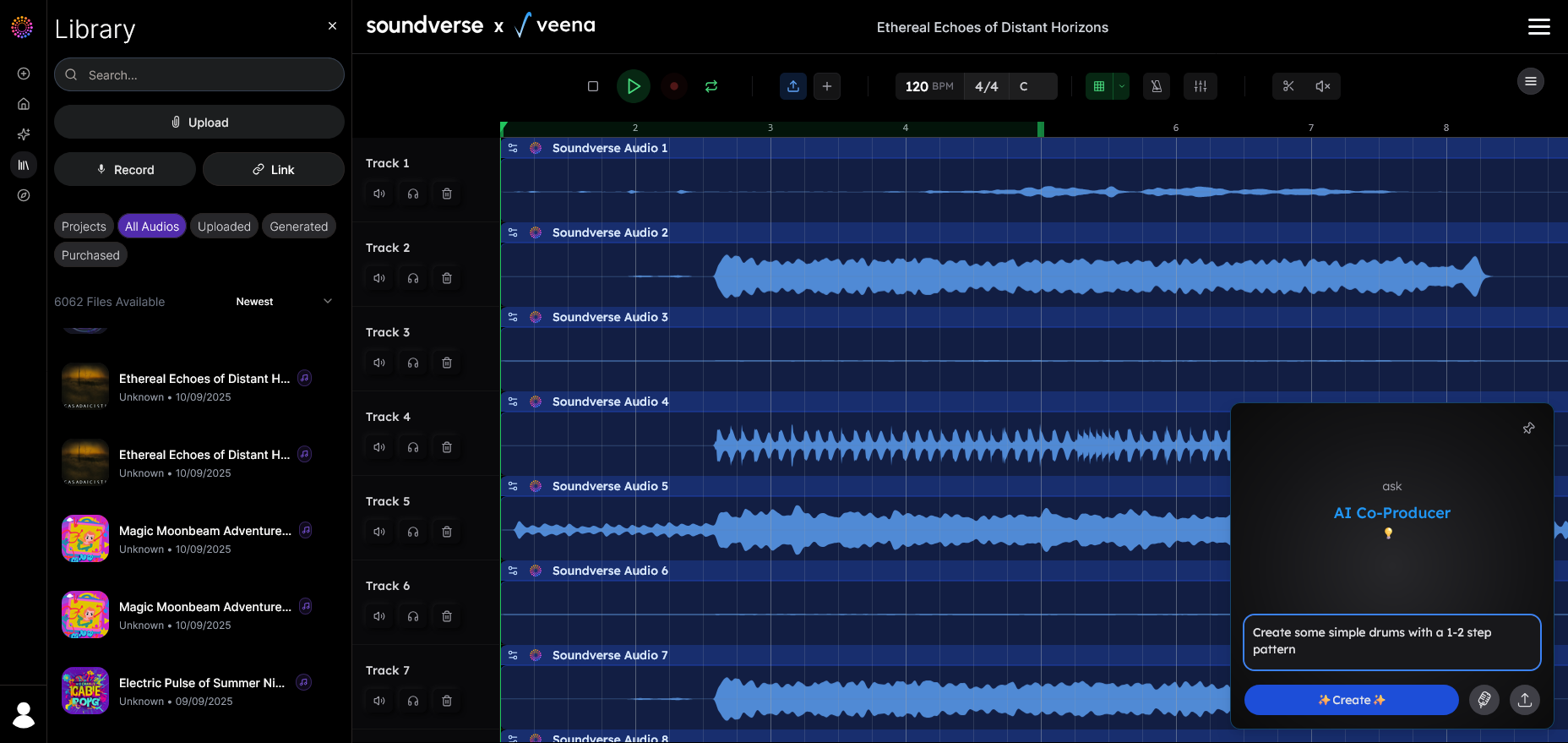
Task: Click the Soundverse logo in the sidebar
Action: pos(22,27)
